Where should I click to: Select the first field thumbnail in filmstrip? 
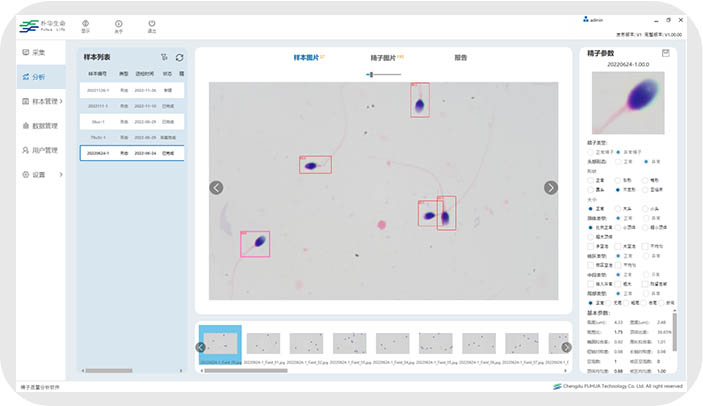(x=220, y=344)
